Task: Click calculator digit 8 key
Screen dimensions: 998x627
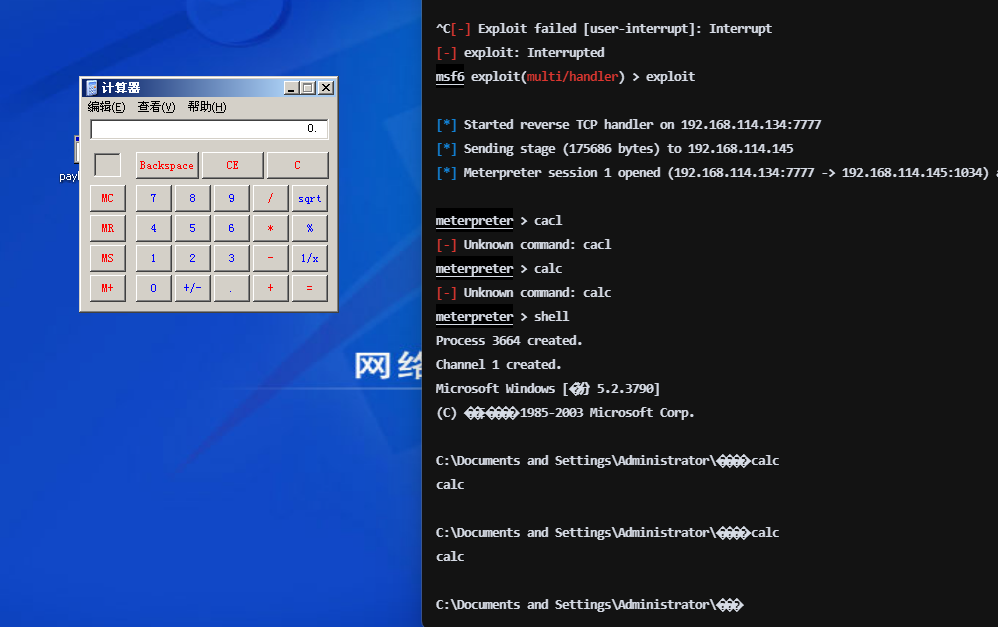Action: click(192, 199)
